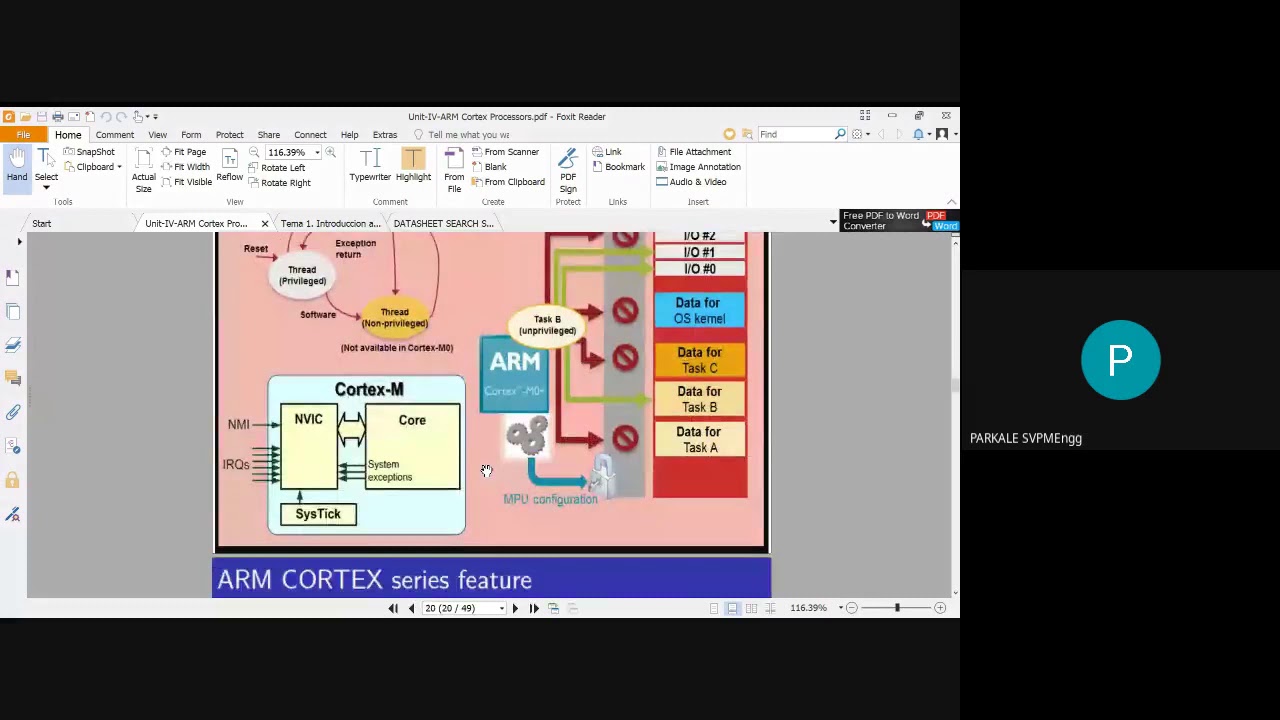Viewport: 1280px width, 720px height.
Task: Activate the SnapShot tool
Action: click(89, 152)
